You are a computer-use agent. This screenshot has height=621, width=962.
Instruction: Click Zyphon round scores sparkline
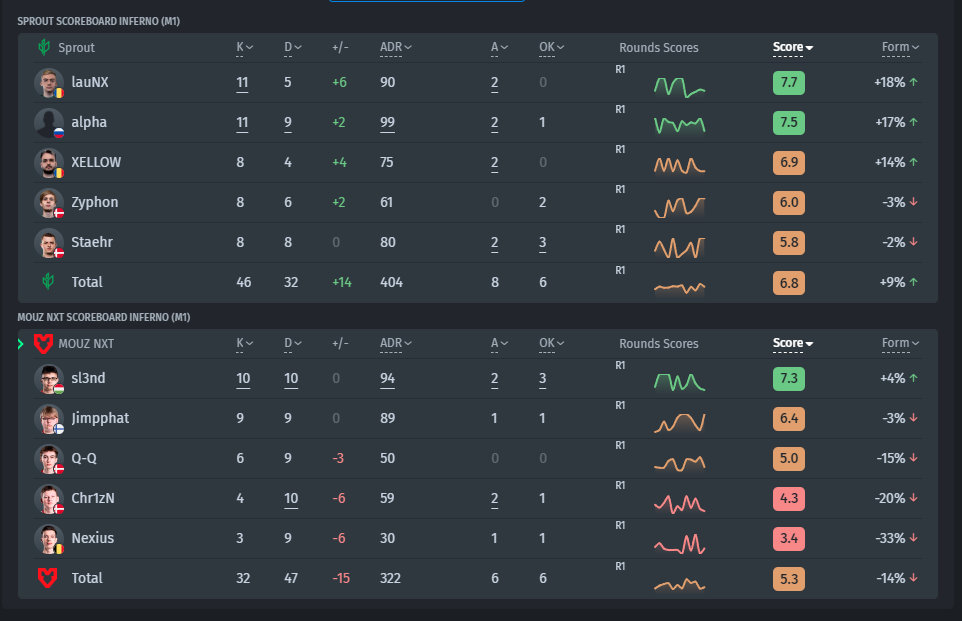click(680, 207)
